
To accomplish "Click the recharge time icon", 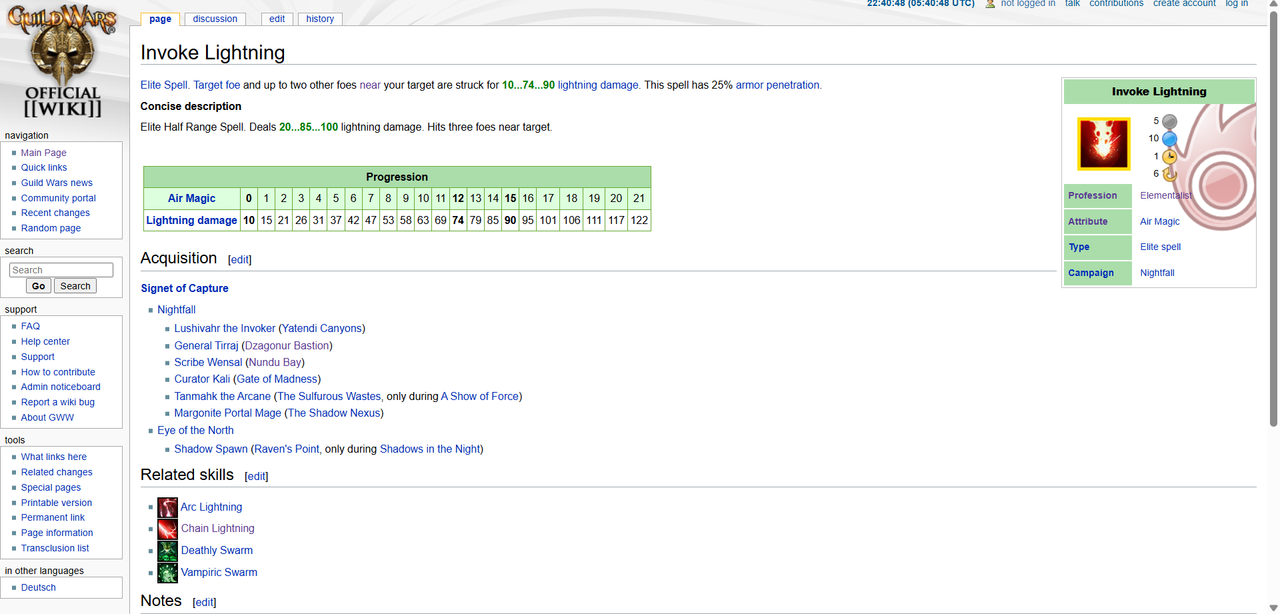I will [x=1169, y=173].
